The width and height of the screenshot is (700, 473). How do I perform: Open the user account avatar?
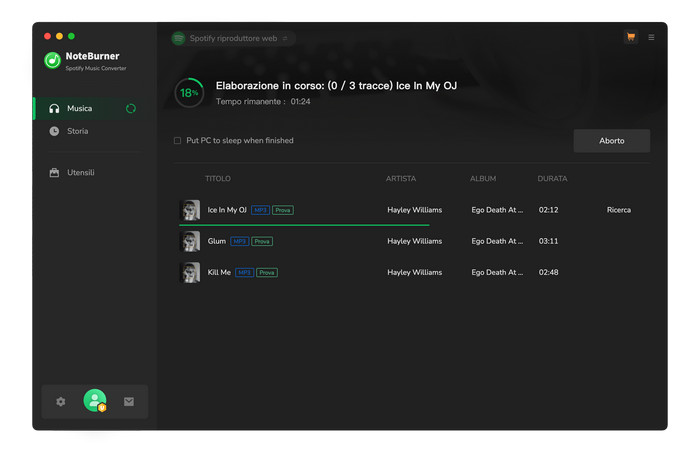pos(95,401)
